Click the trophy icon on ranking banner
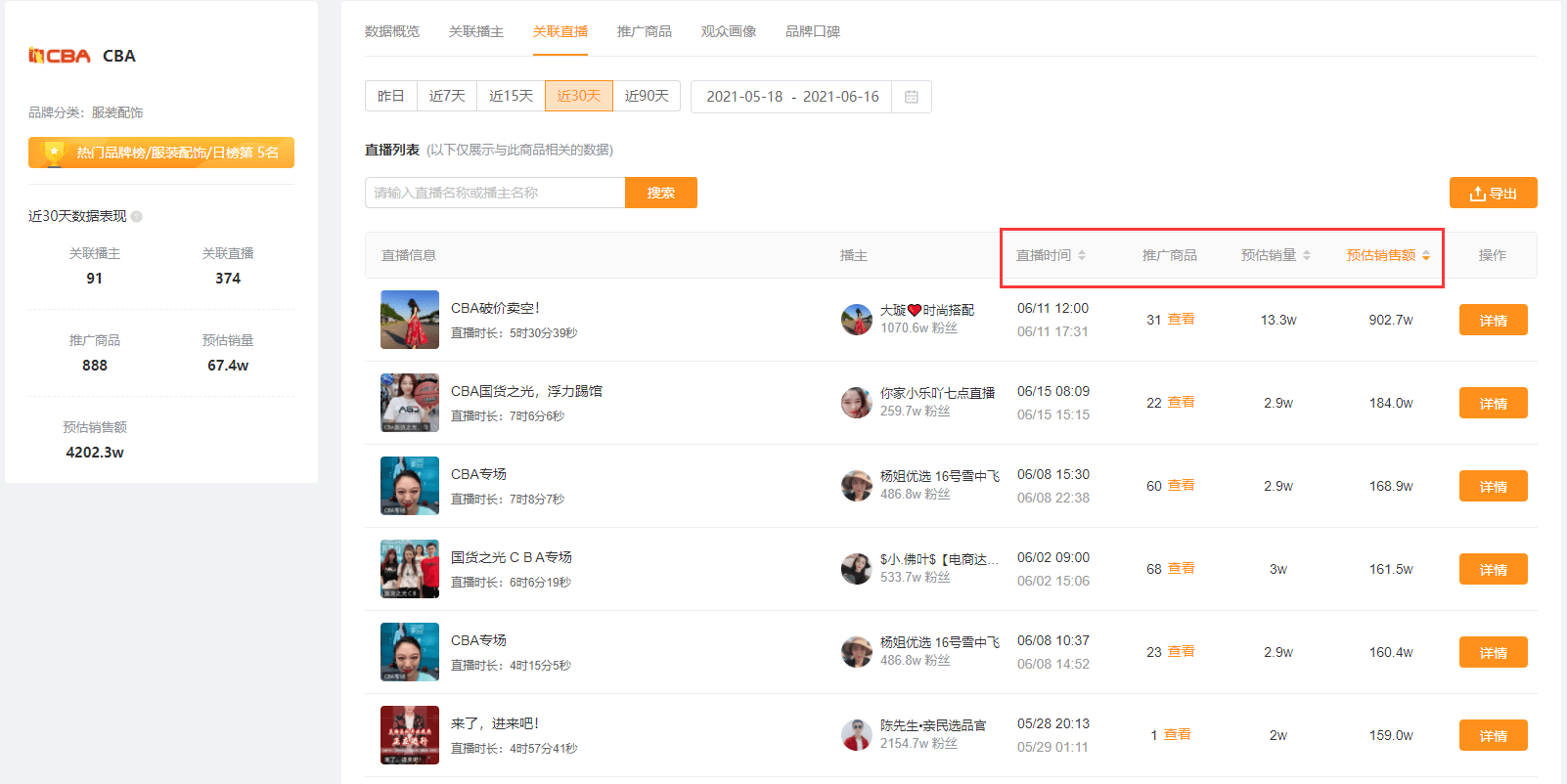Image resolution: width=1567 pixels, height=784 pixels. click(54, 152)
